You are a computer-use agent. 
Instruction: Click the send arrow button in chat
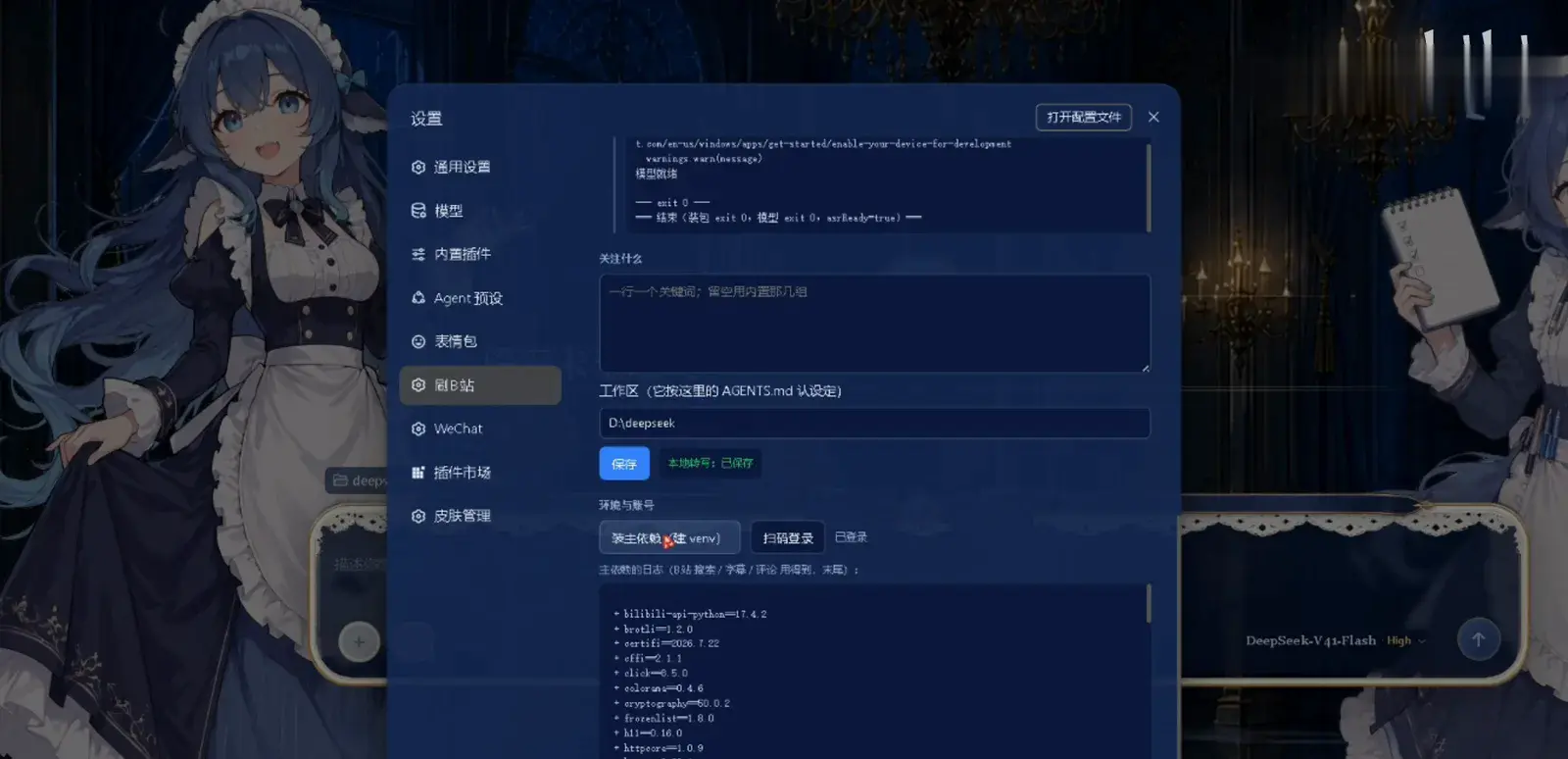[x=1478, y=639]
